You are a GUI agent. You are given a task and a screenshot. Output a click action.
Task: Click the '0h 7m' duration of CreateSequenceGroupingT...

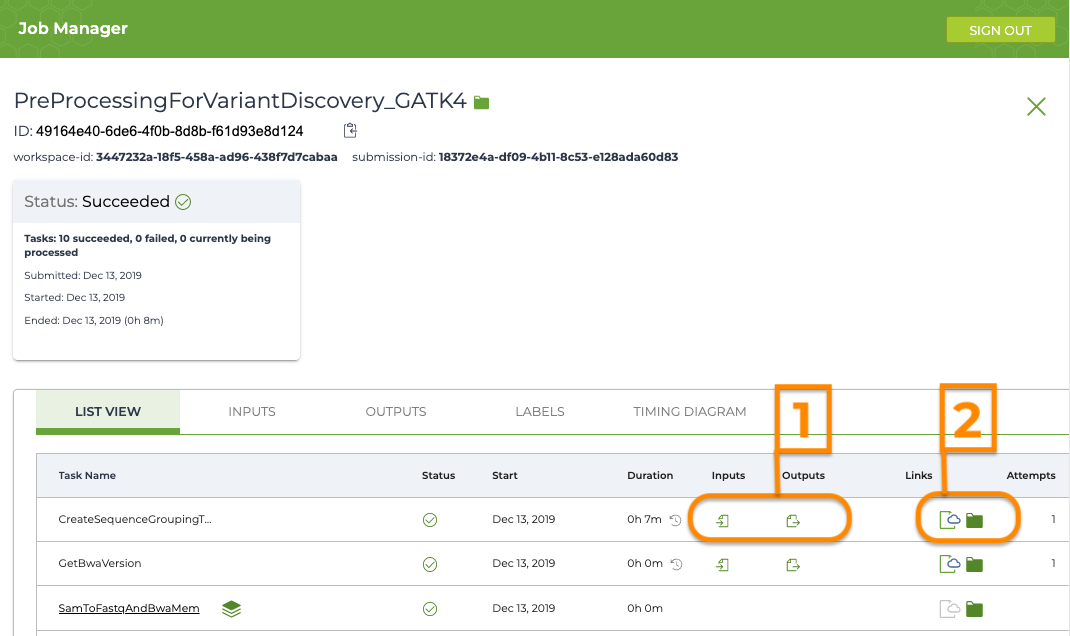[x=644, y=519]
